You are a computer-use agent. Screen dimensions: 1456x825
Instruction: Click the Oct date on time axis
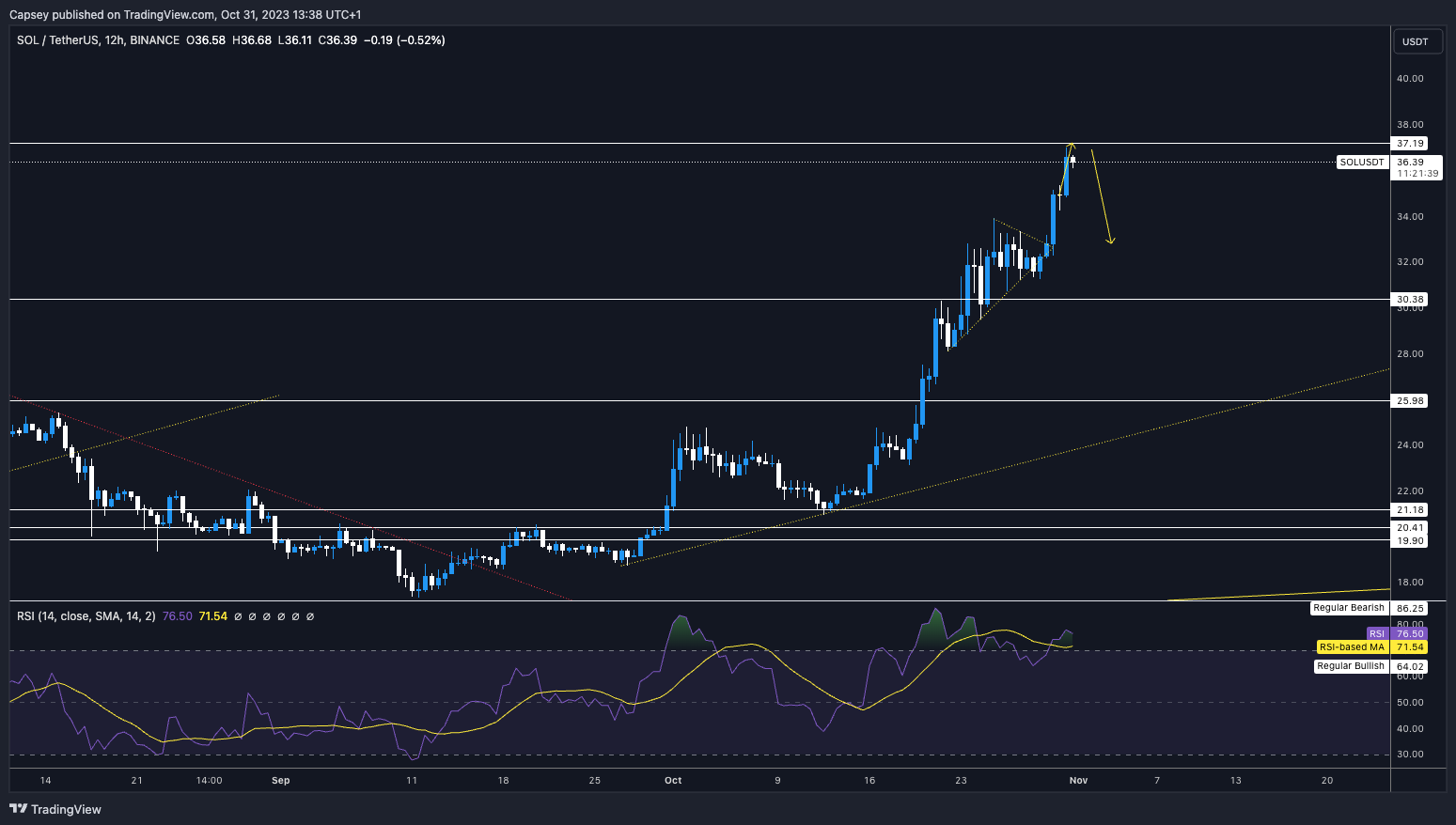[x=672, y=780]
